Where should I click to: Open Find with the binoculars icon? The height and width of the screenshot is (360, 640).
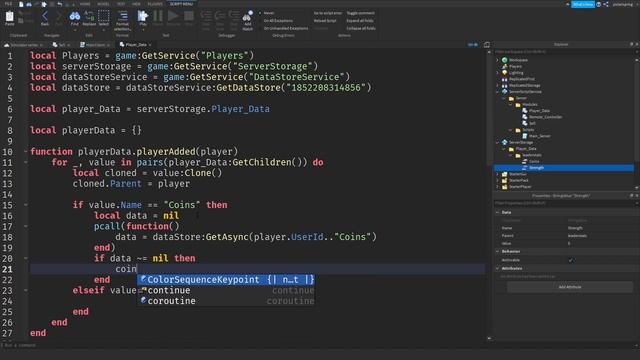click(75, 17)
